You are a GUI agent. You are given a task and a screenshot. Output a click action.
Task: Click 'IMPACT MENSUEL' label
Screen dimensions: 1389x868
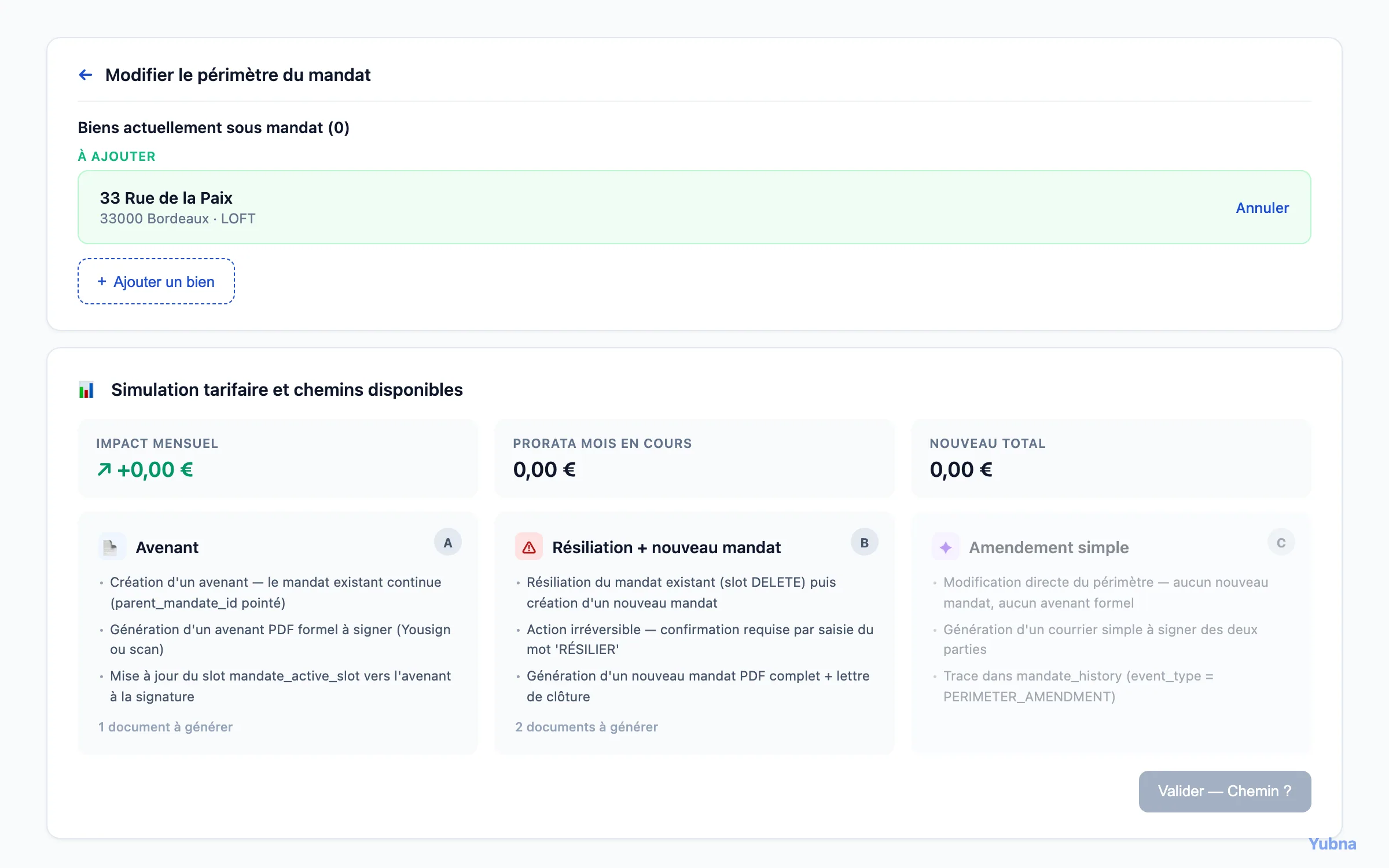(x=157, y=443)
